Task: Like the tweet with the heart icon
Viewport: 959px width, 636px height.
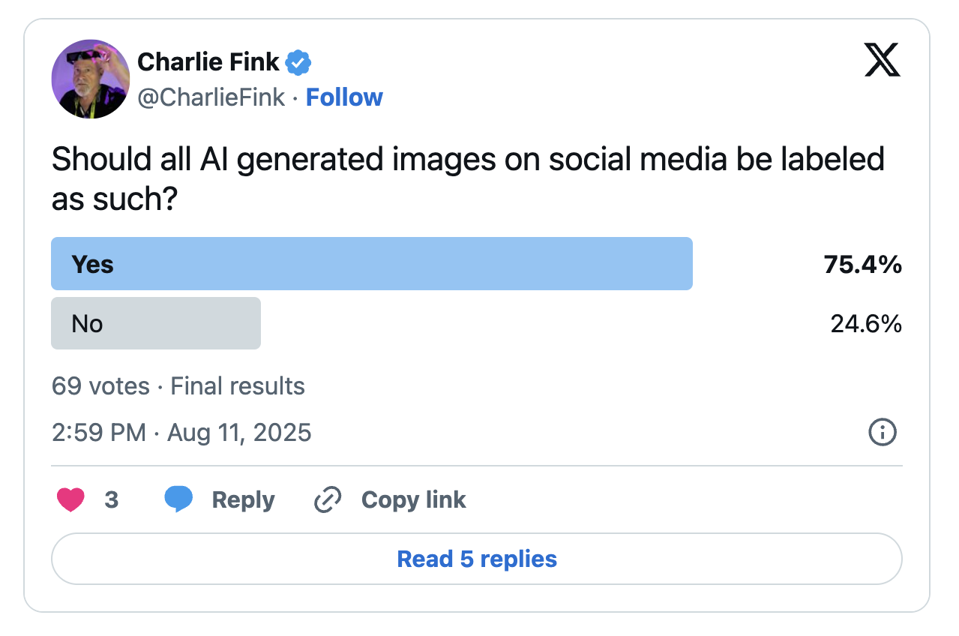Action: tap(71, 500)
